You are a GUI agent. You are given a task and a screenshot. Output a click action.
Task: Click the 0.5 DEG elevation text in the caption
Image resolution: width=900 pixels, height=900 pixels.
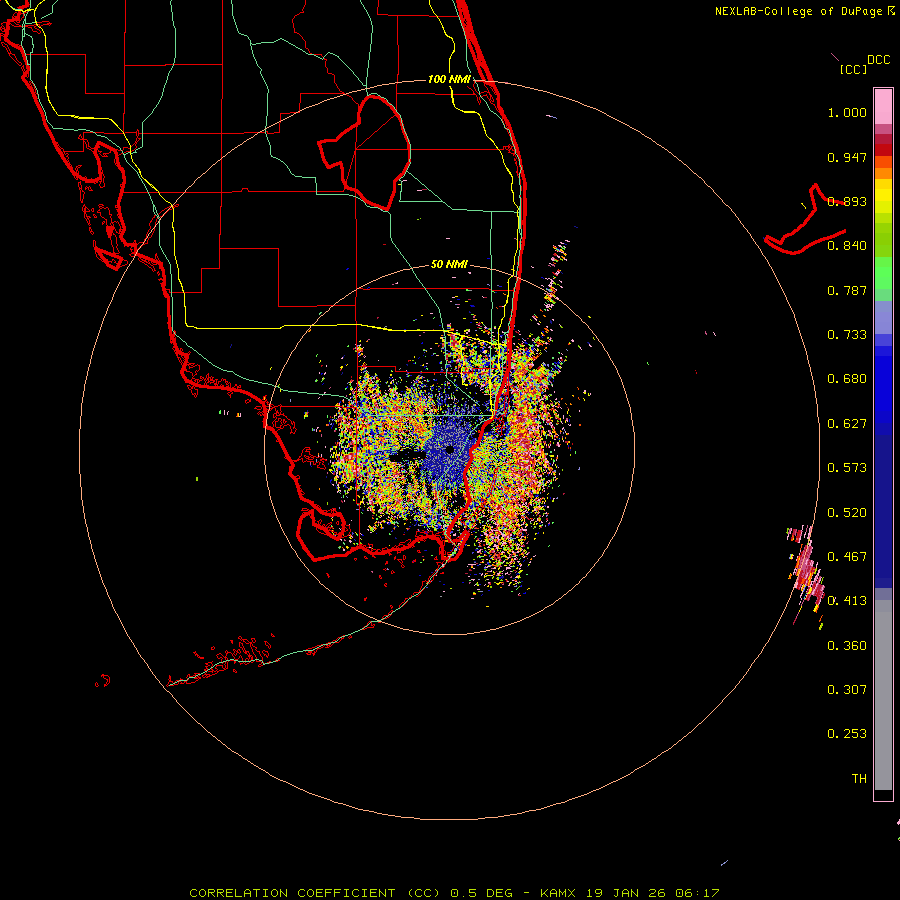481,893
